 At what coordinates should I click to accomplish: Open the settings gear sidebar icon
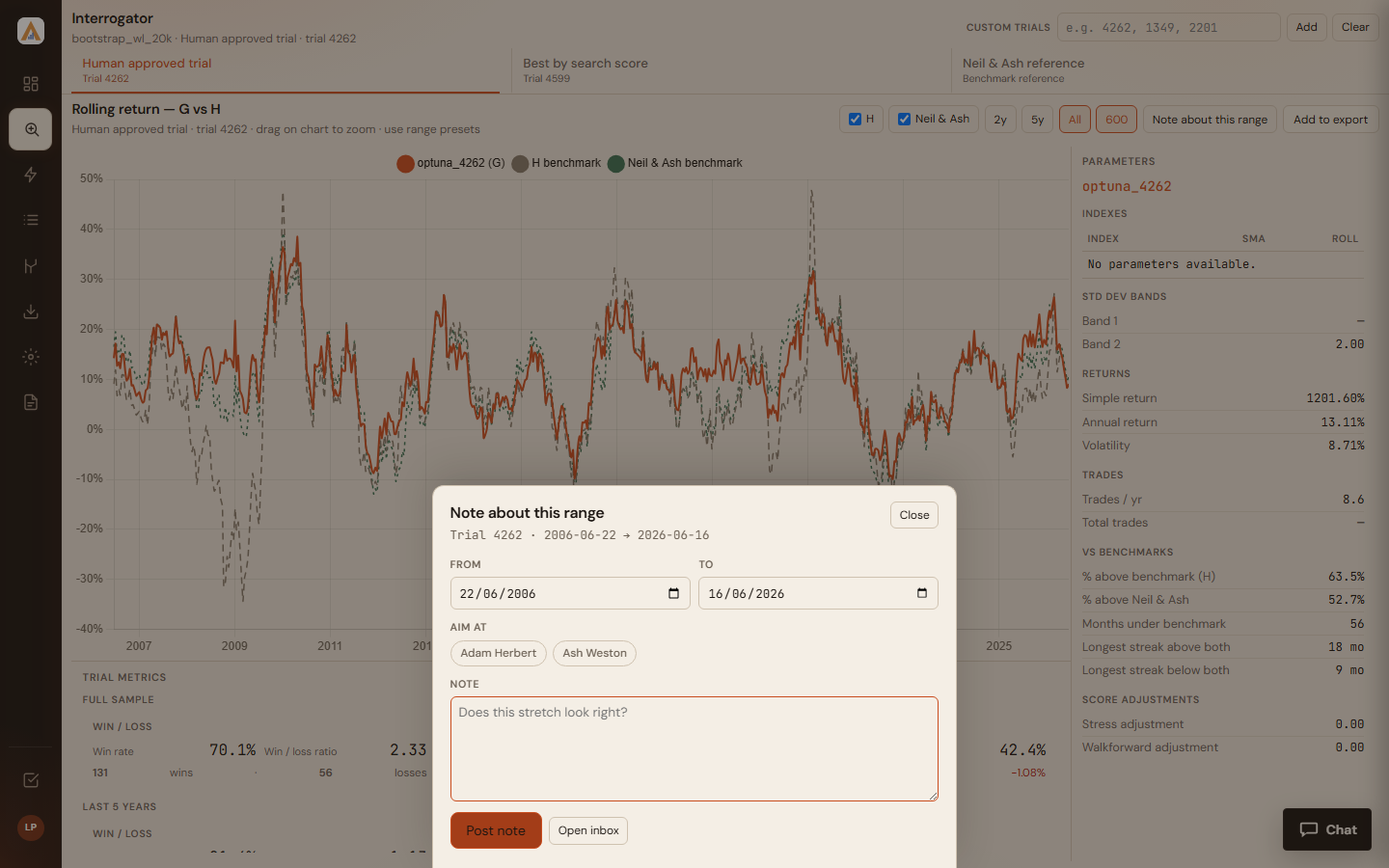tap(31, 357)
